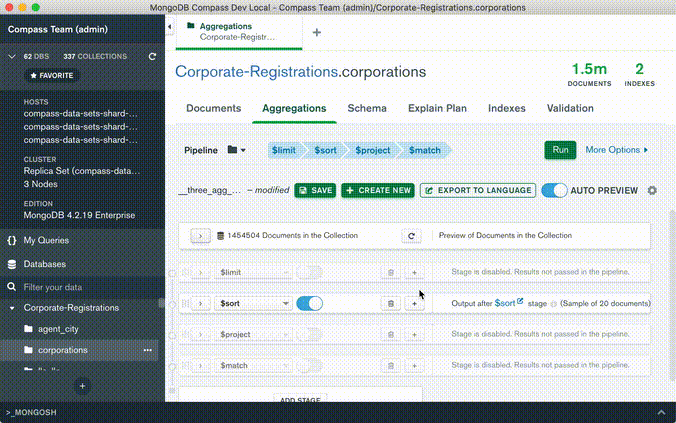Image resolution: width=676 pixels, height=423 pixels.
Task: Add a stage after $sort
Action: (414, 304)
